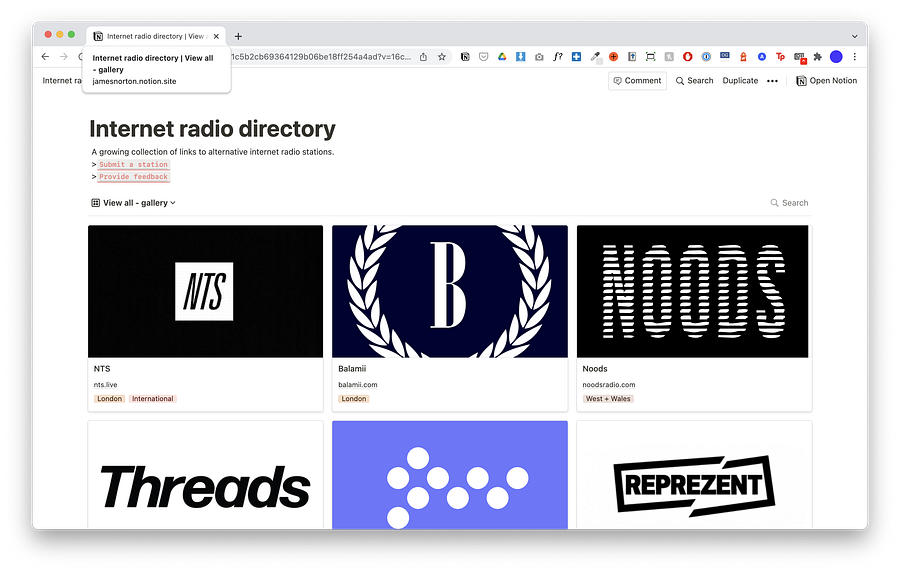The image size is (900, 572).
Task: Save page with the Pocket extension icon
Action: click(x=484, y=57)
